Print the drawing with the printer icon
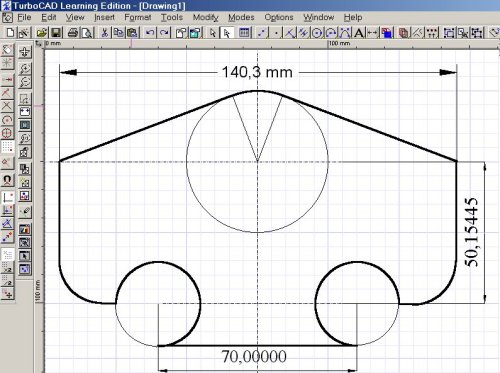Image resolution: width=500 pixels, height=373 pixels. tap(73, 32)
